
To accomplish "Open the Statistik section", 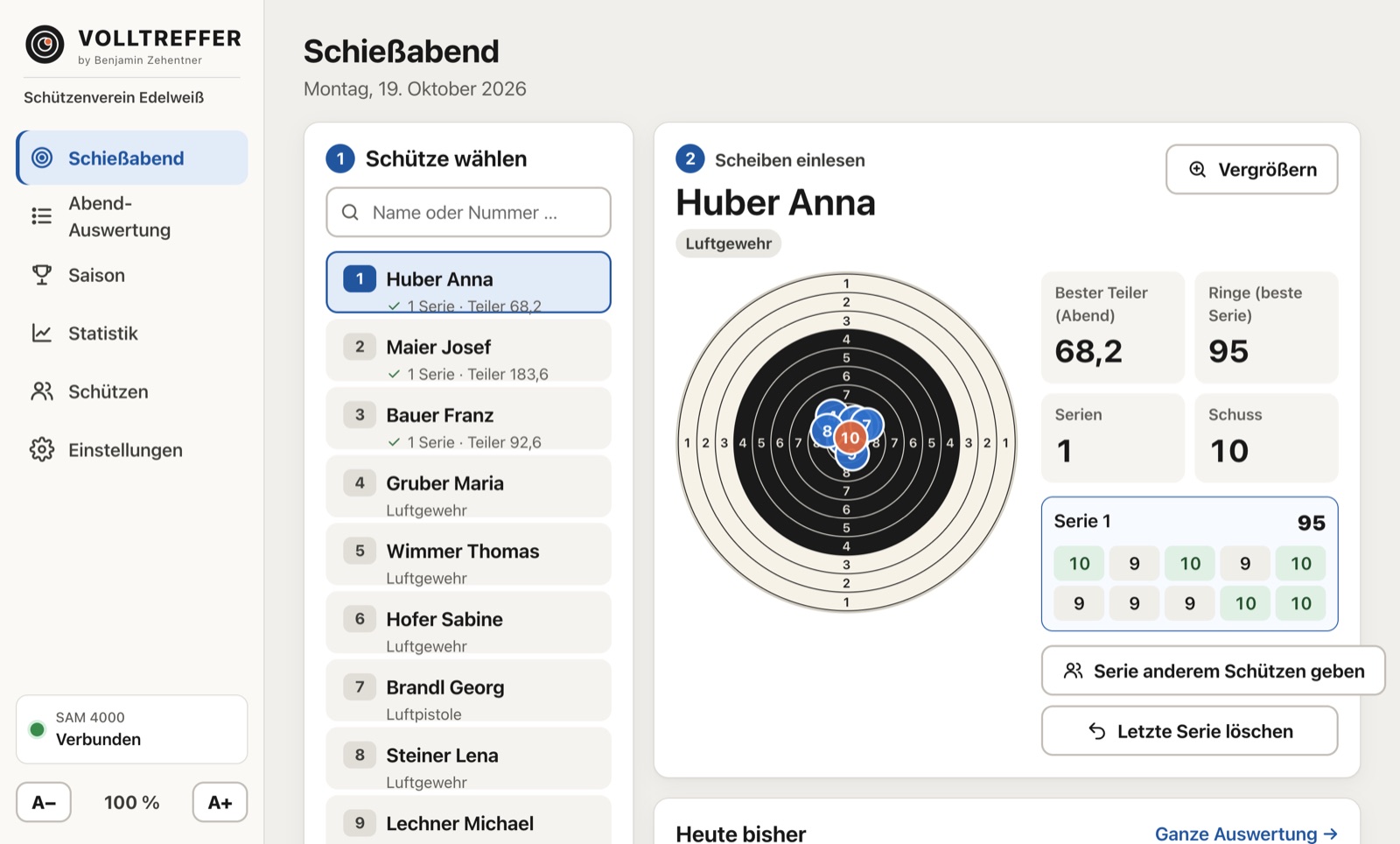I will tap(132, 334).
